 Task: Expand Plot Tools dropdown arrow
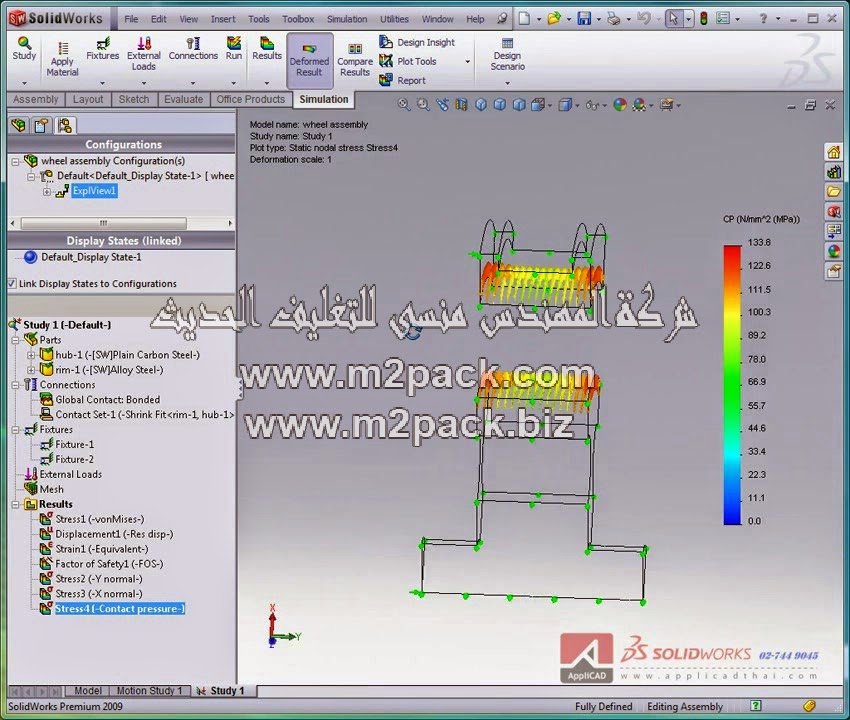coord(468,61)
